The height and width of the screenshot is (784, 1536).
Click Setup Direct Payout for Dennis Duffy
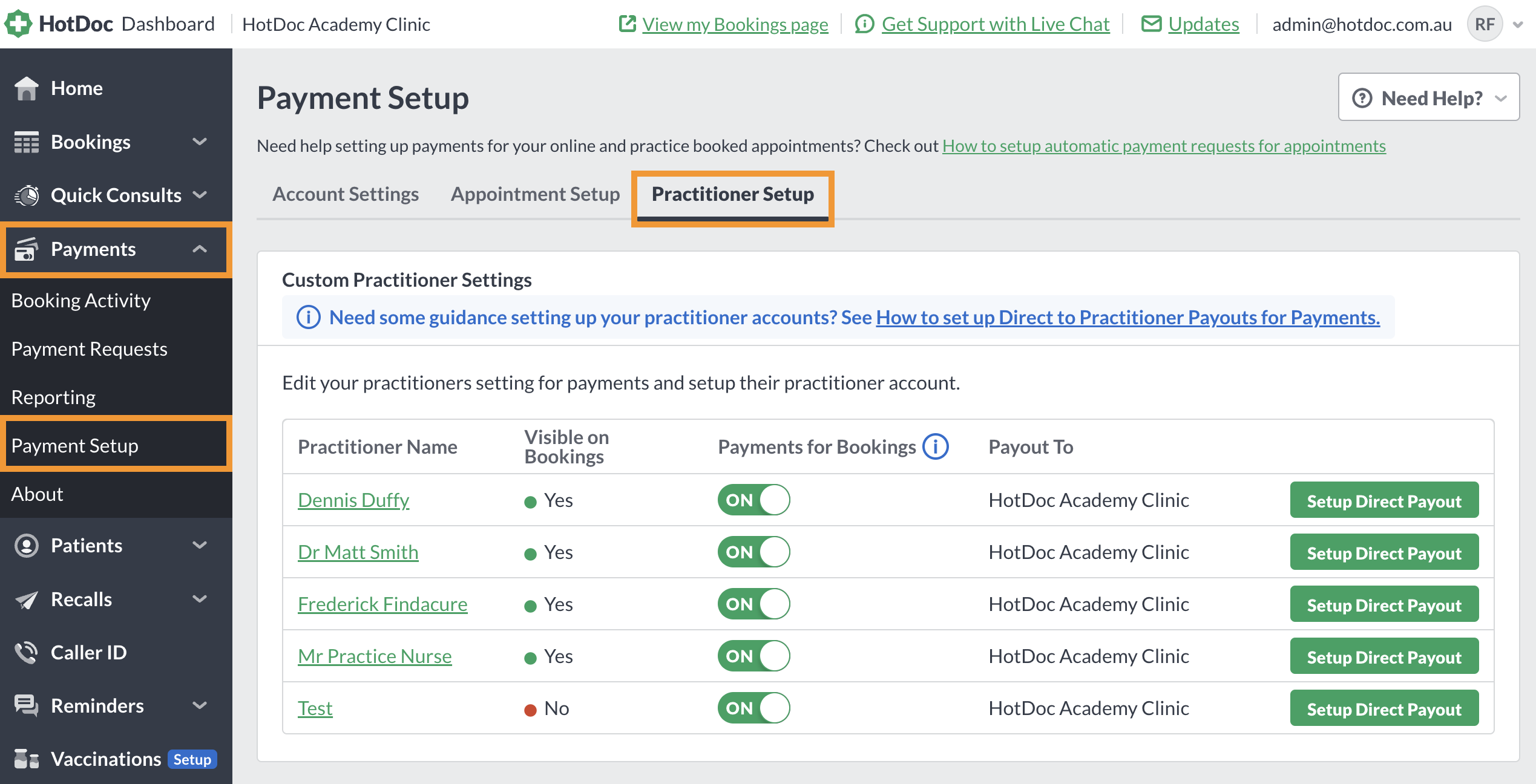pyautogui.click(x=1384, y=500)
